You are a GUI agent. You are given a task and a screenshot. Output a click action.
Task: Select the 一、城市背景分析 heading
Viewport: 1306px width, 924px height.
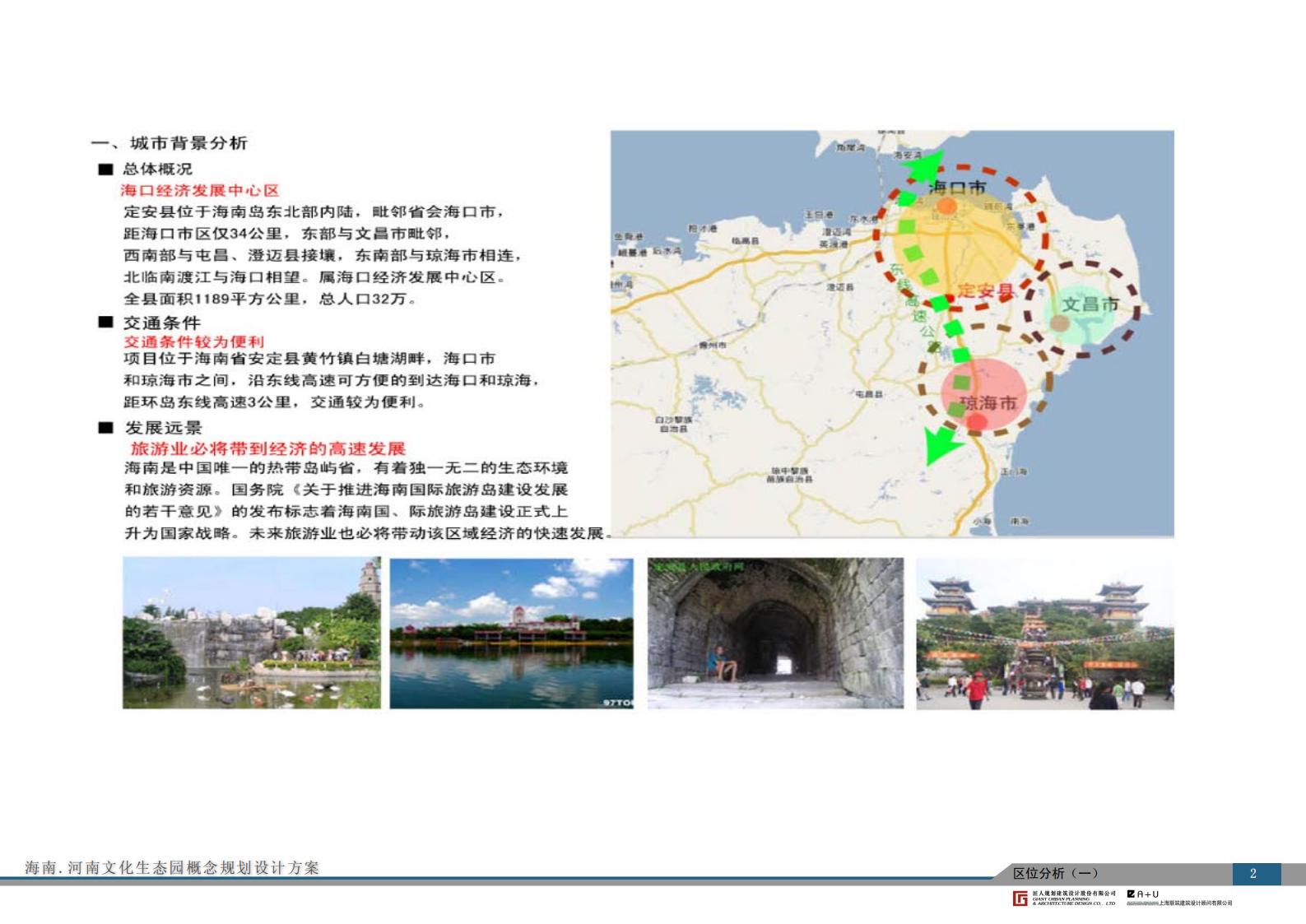tap(169, 143)
